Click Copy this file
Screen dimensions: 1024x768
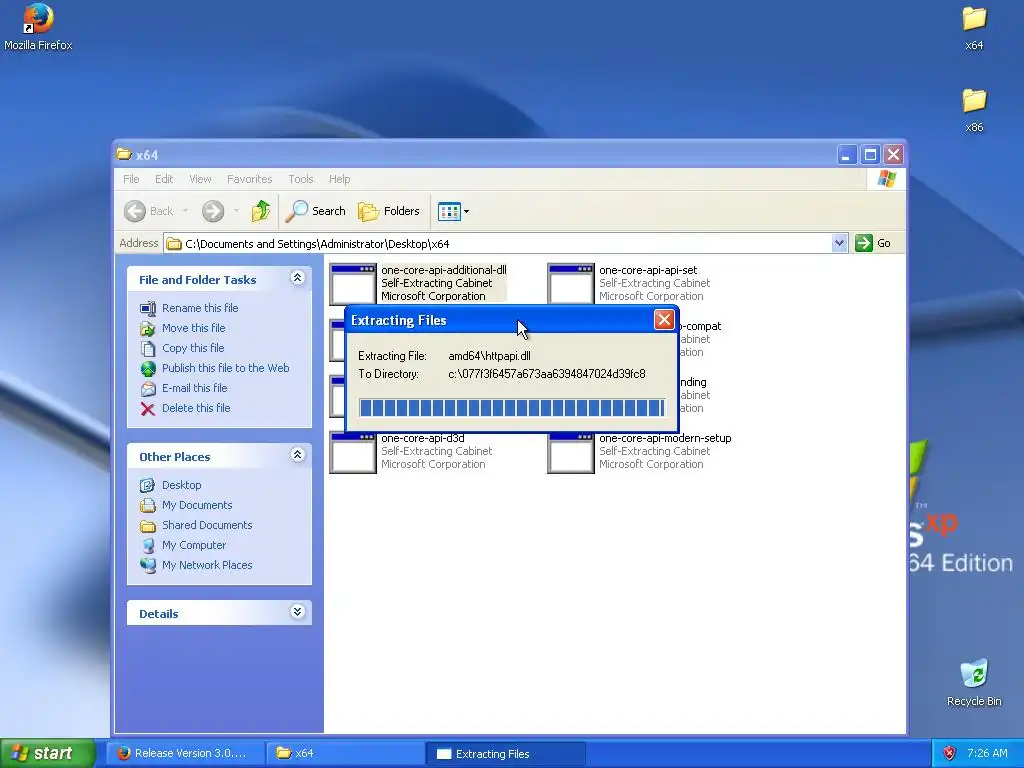pyautogui.click(x=193, y=348)
